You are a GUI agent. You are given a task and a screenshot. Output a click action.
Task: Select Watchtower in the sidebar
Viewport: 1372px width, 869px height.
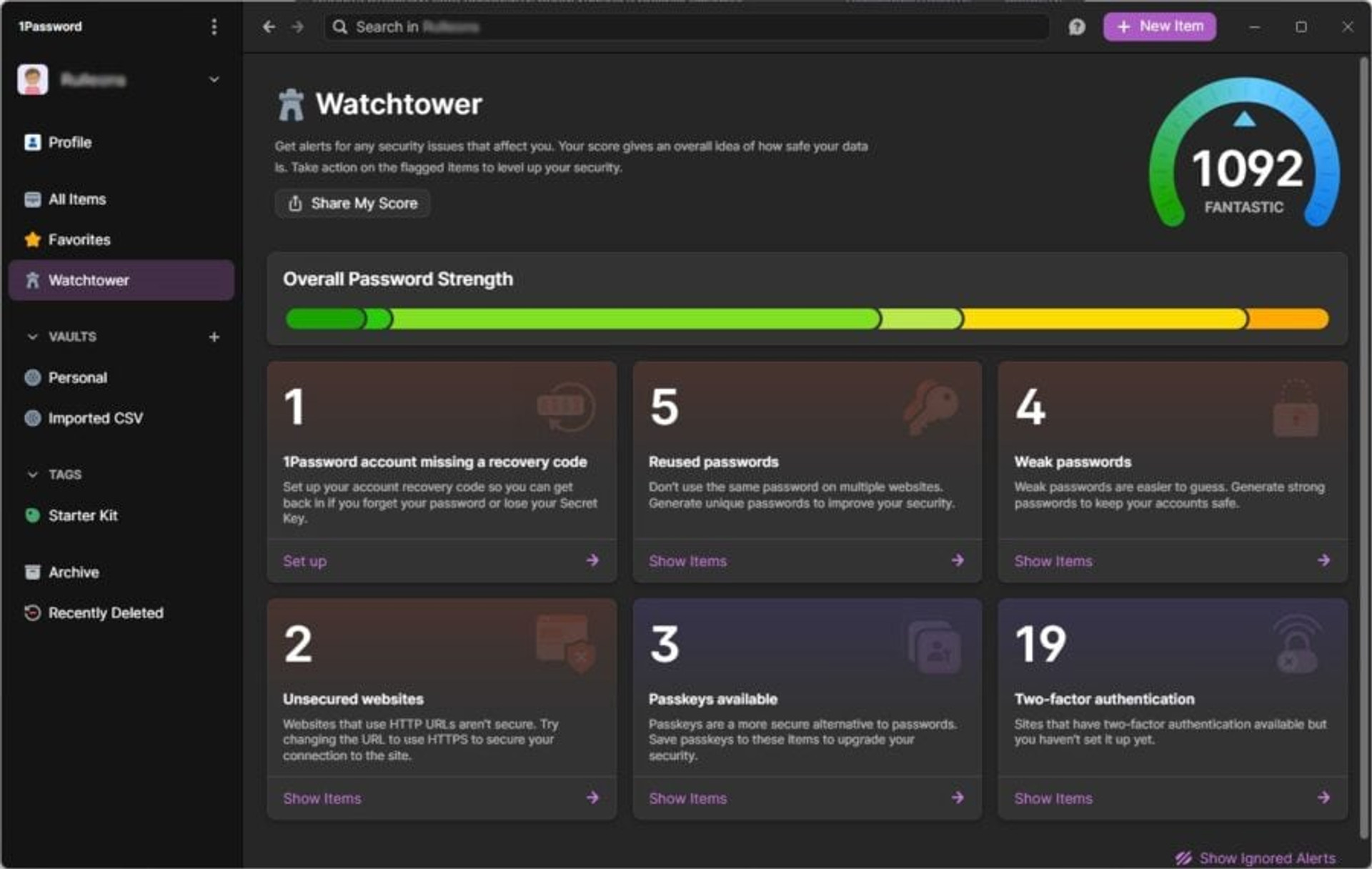pyautogui.click(x=121, y=280)
